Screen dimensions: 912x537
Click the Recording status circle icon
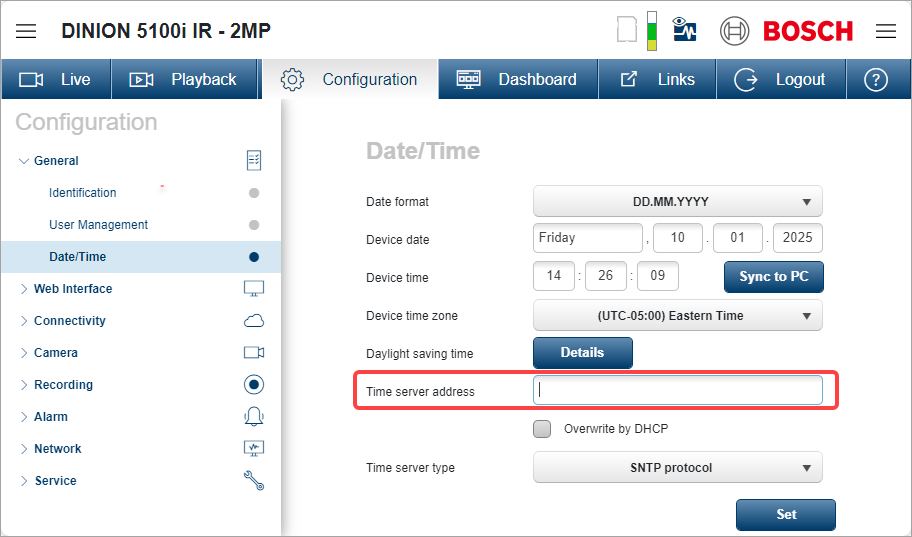[254, 385]
